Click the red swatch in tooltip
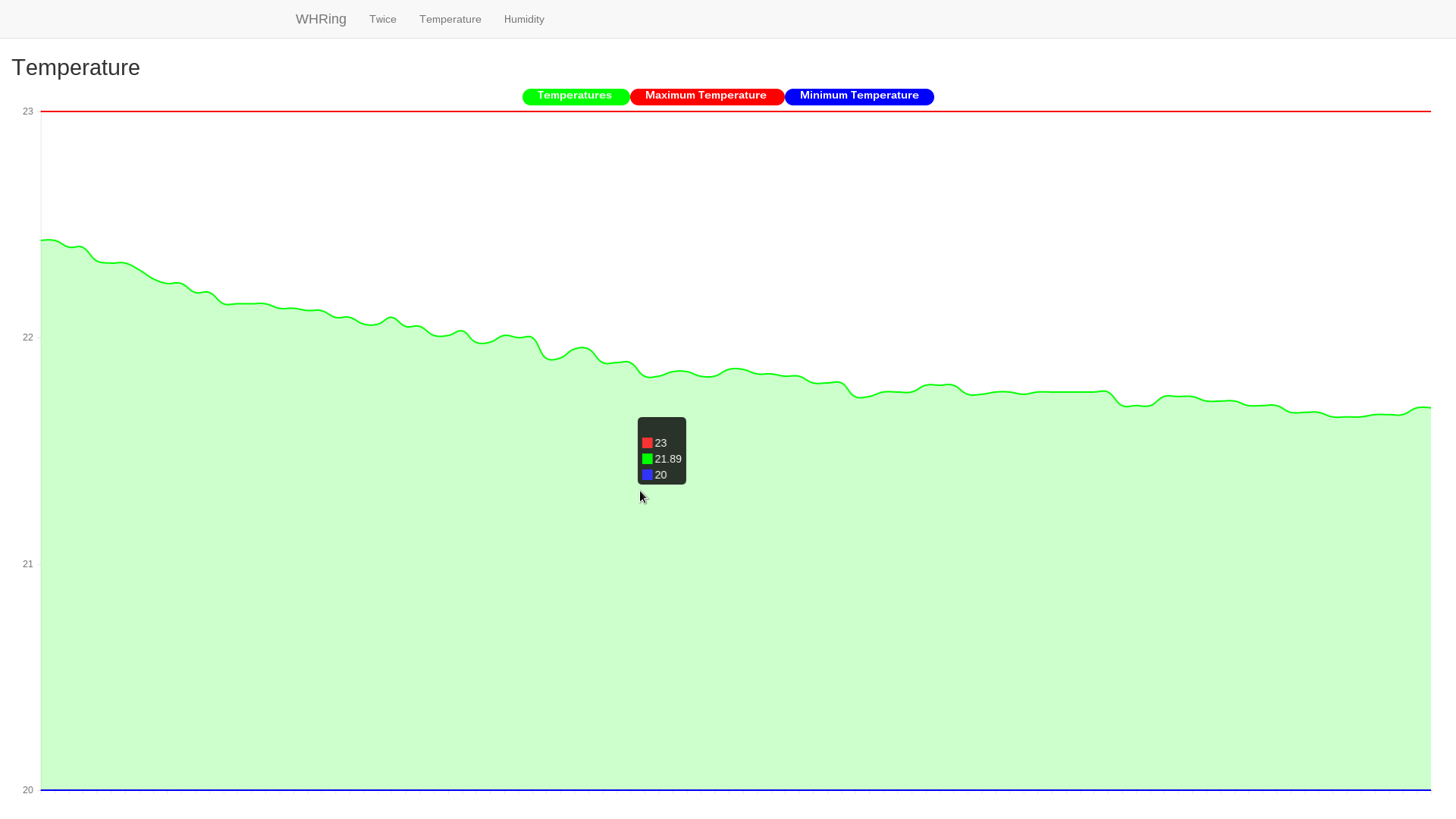Viewport: 1456px width, 819px height. 648,444
